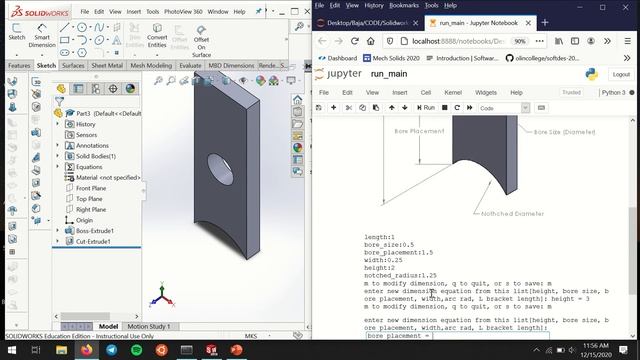Open Firefox tracking protection shield
The width and height of the screenshot is (640, 360).
(x=390, y=41)
